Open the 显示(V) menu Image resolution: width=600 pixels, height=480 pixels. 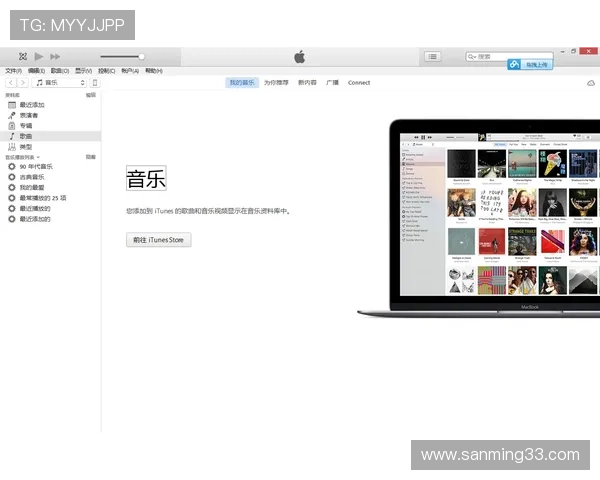[83, 71]
